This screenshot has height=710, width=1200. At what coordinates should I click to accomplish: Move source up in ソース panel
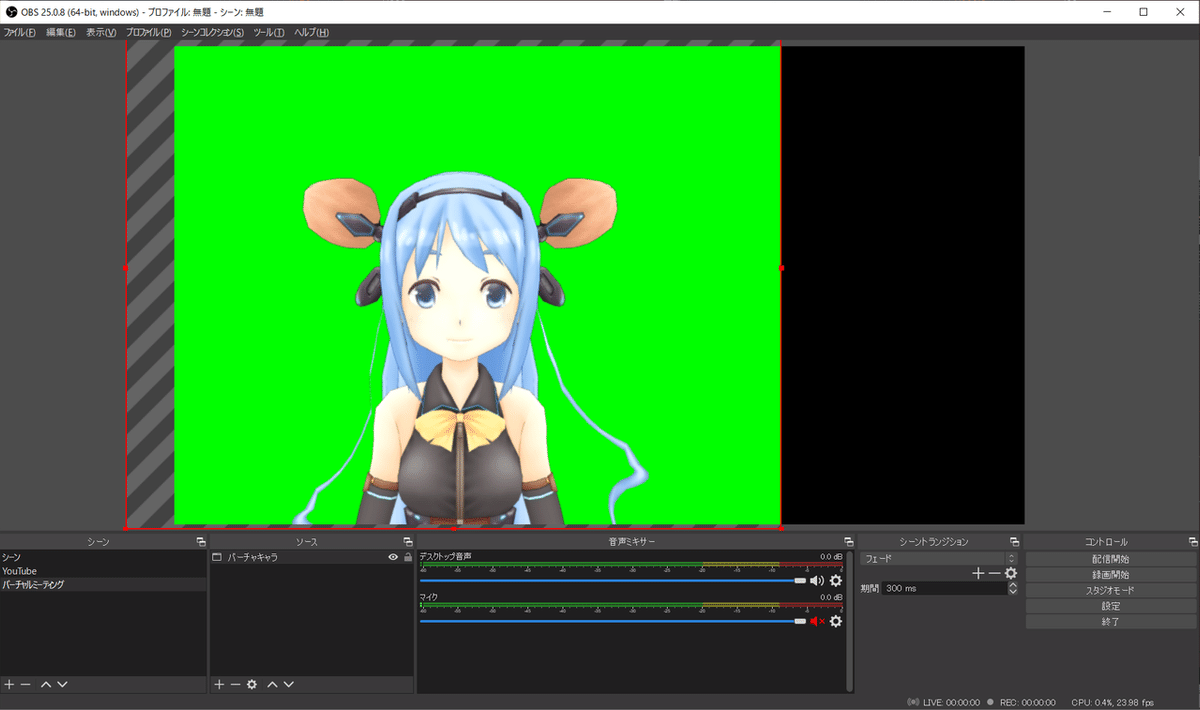(x=272, y=684)
